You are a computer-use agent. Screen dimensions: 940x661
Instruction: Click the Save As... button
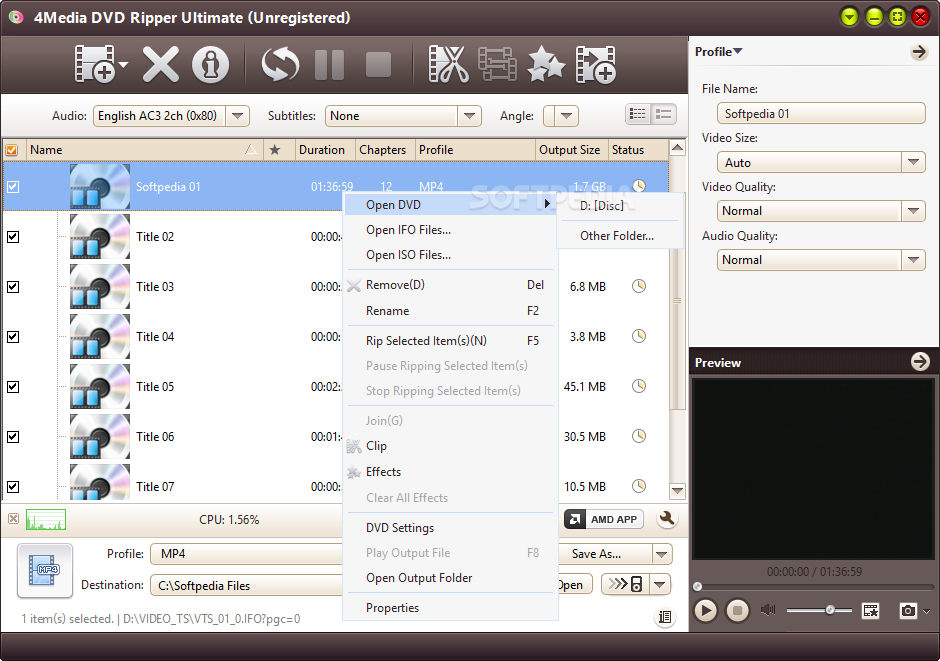point(605,554)
